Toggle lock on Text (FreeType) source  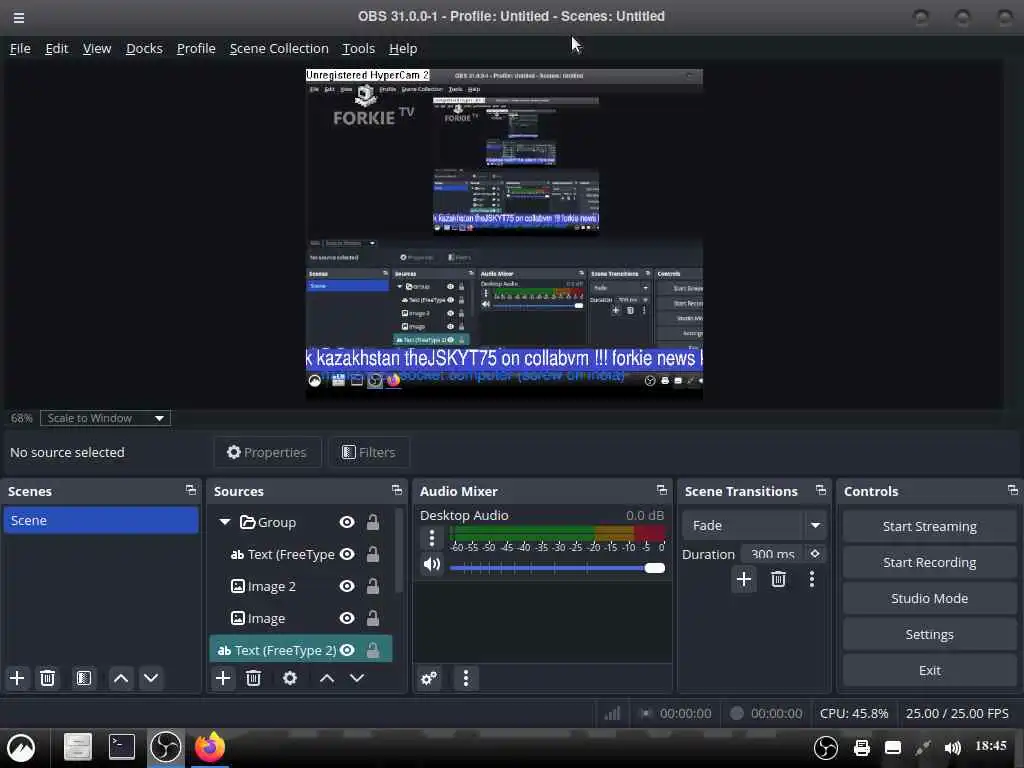[372, 554]
